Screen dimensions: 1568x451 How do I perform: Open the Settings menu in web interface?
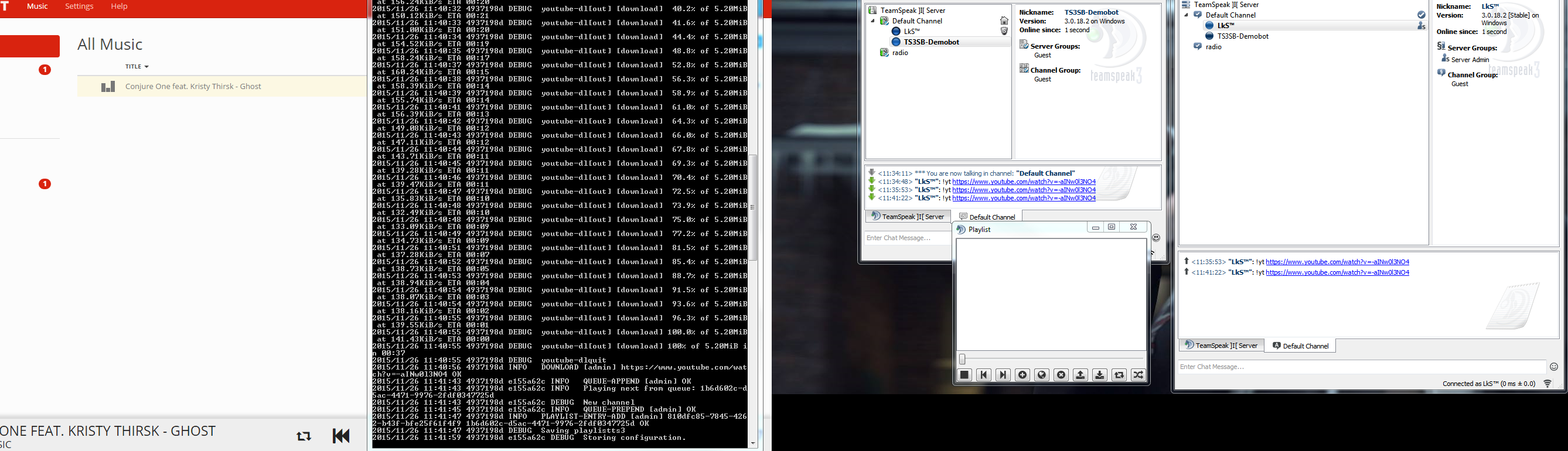click(79, 6)
